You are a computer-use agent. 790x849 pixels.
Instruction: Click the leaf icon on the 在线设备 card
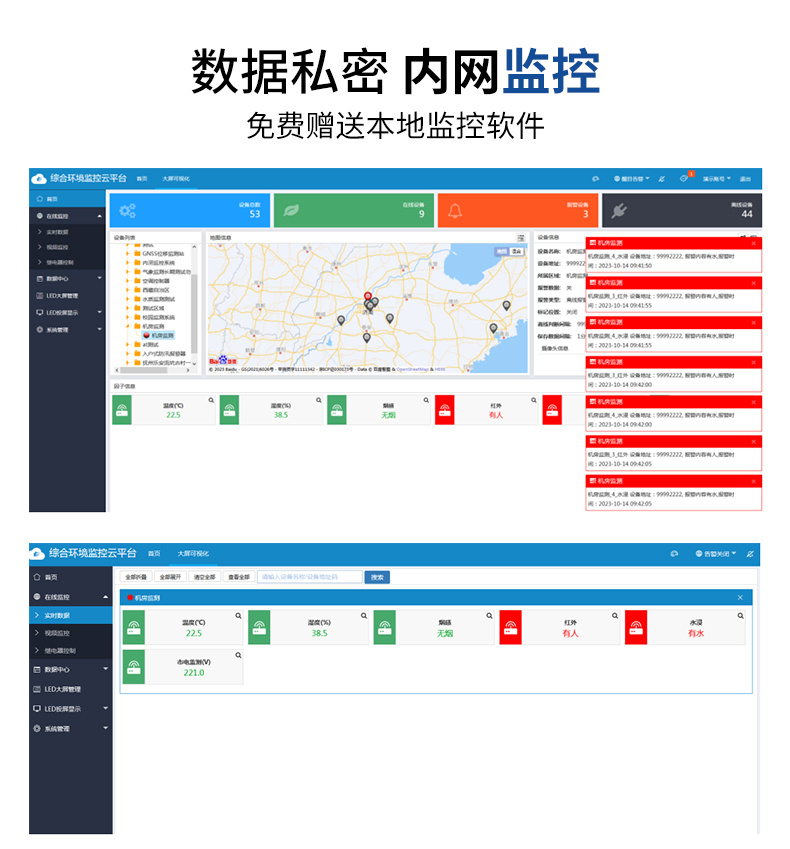coord(290,211)
